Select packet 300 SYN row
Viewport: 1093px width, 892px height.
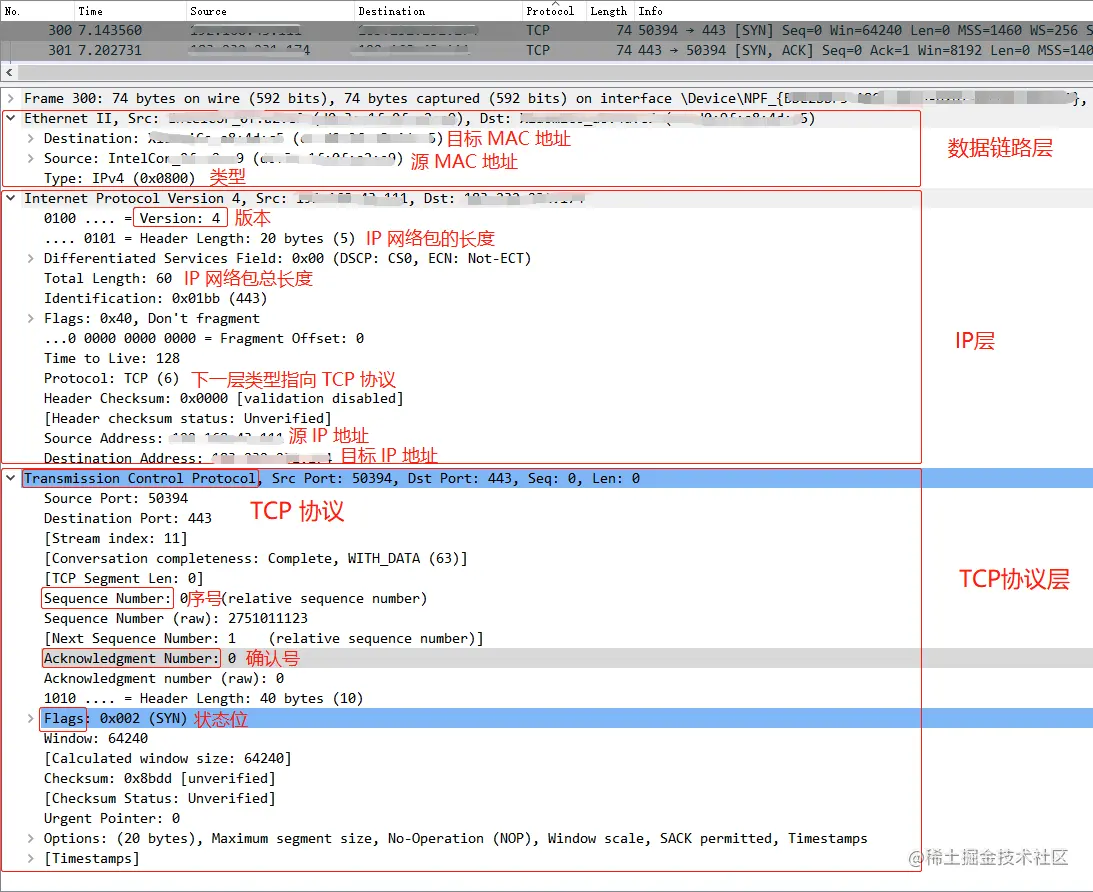(x=546, y=30)
